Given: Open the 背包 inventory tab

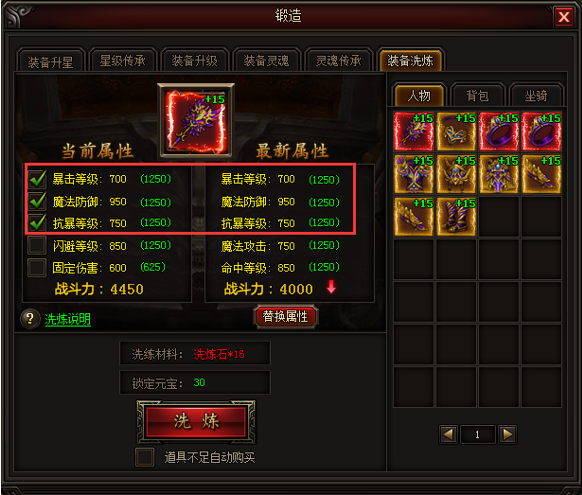Looking at the screenshot, I should tap(478, 96).
